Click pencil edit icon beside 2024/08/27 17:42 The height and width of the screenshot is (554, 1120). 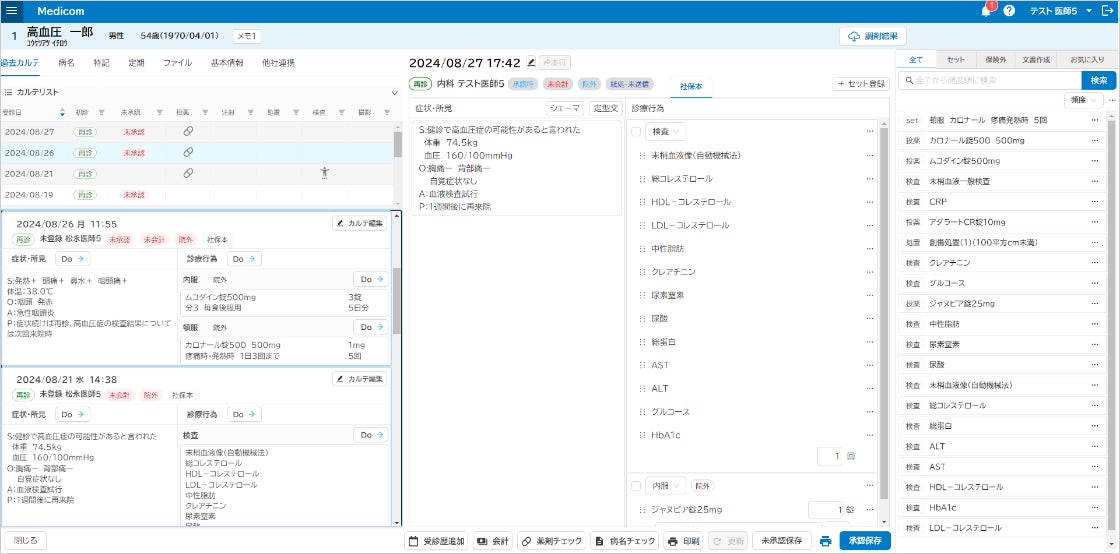point(531,62)
